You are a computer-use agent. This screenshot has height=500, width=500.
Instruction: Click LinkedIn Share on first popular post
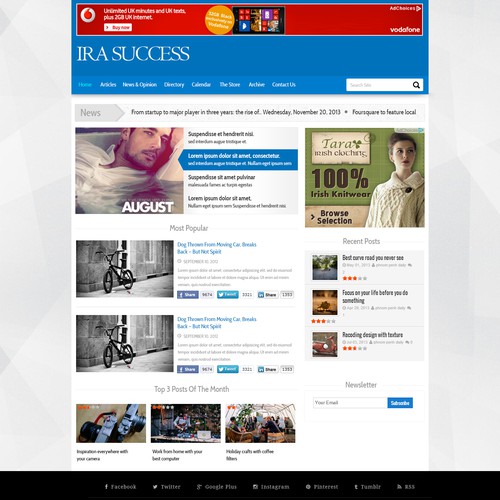(x=268, y=295)
